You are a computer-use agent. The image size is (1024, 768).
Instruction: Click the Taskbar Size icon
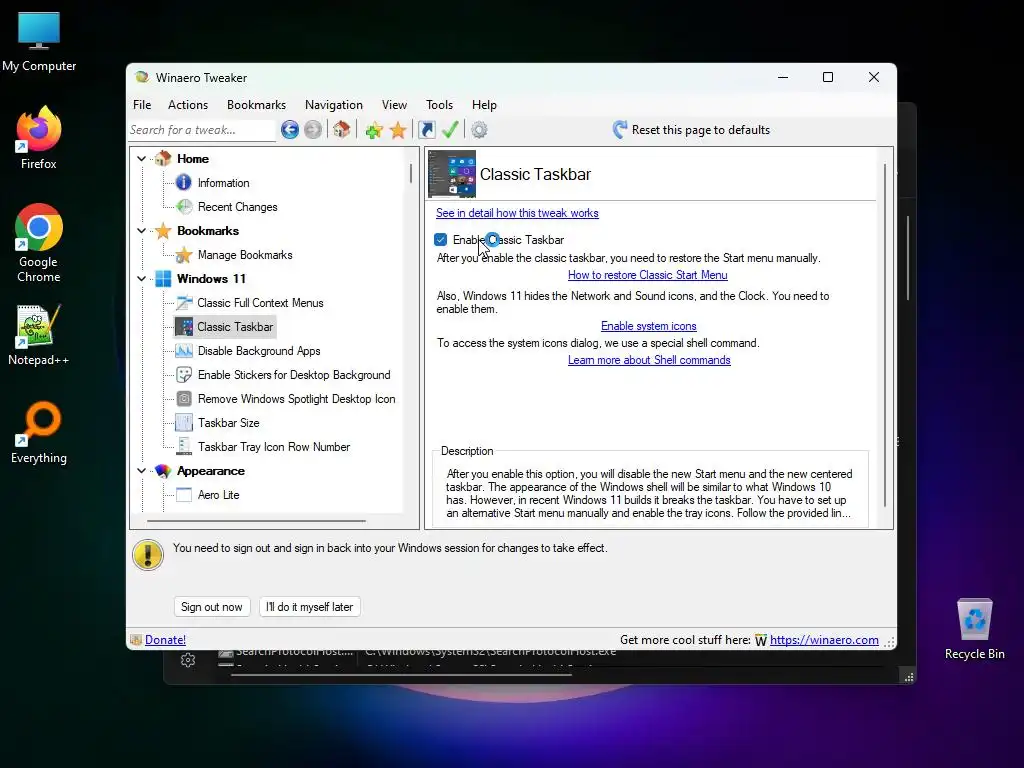(x=184, y=423)
